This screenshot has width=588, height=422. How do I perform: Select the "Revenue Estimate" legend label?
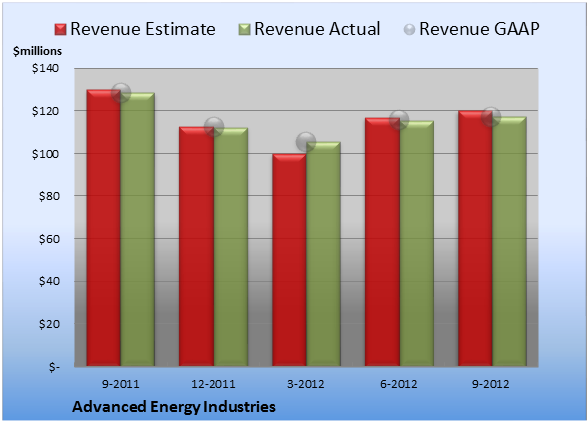click(x=143, y=29)
